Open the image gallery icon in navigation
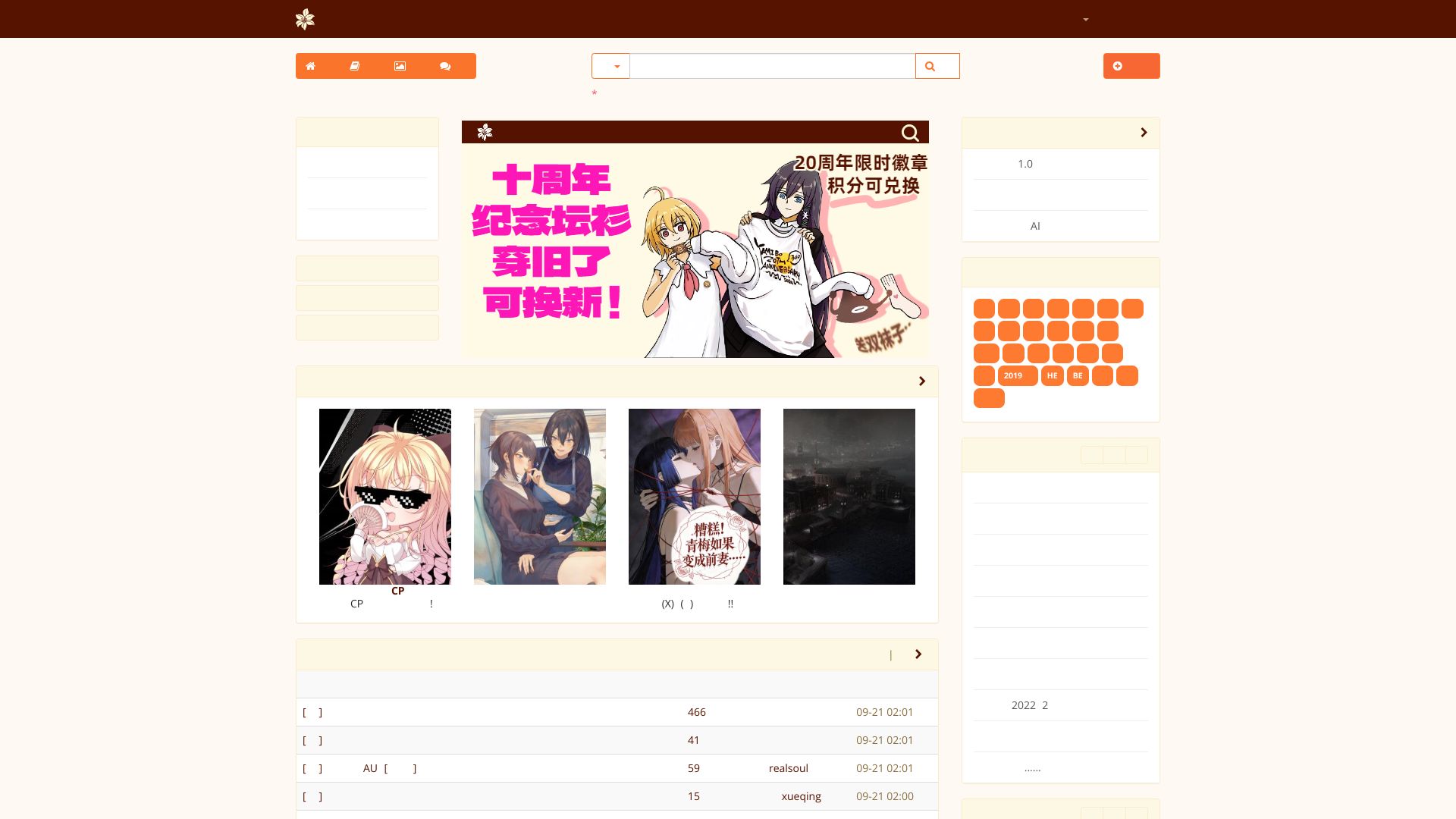 click(400, 66)
